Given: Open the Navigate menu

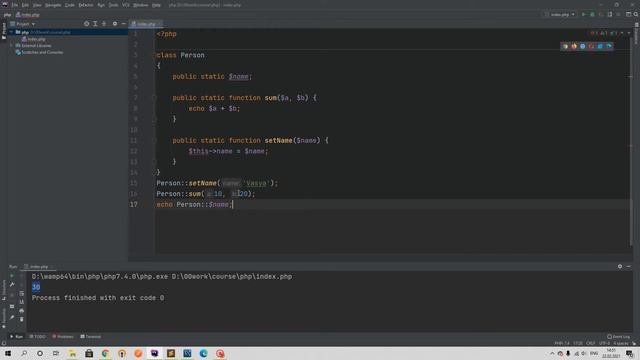Looking at the screenshot, I should (53, 5).
